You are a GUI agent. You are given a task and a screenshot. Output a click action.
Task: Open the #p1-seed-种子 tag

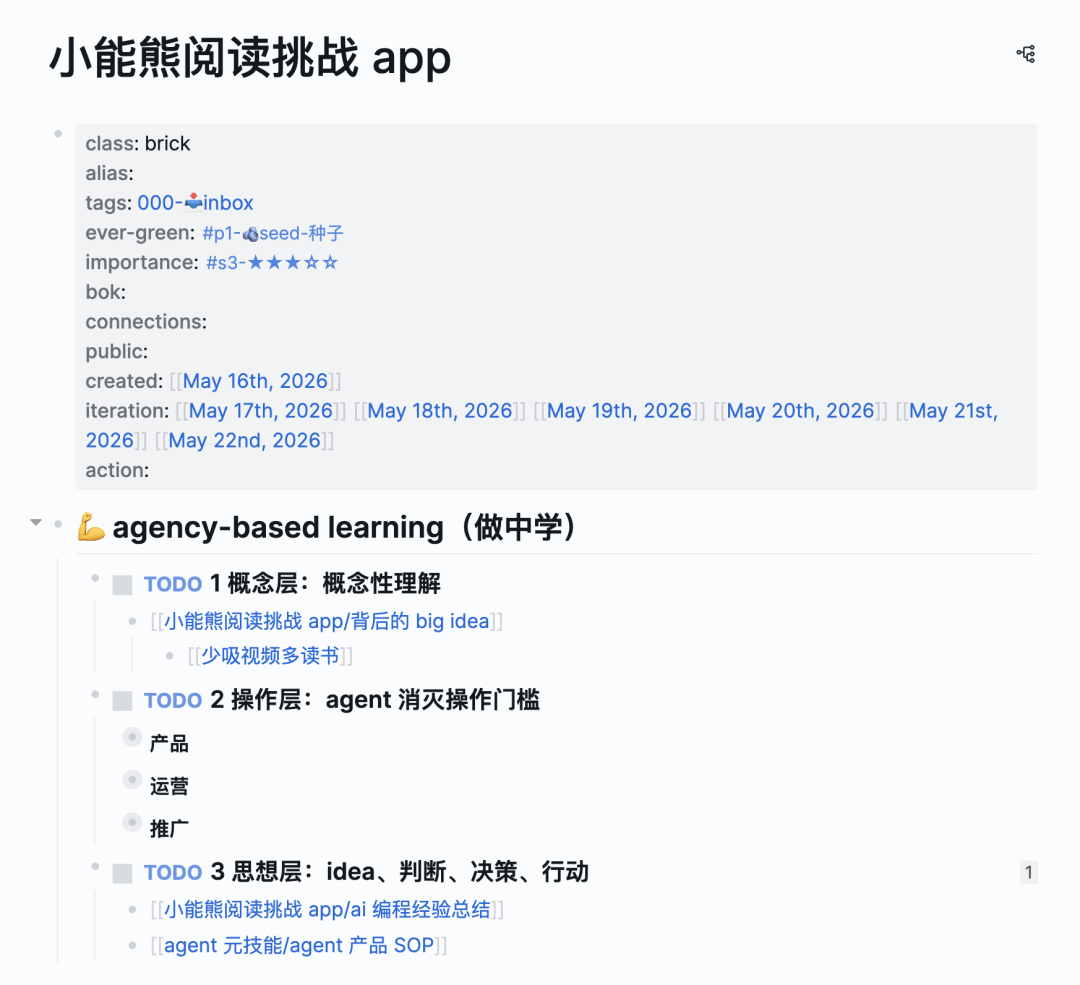tap(273, 233)
